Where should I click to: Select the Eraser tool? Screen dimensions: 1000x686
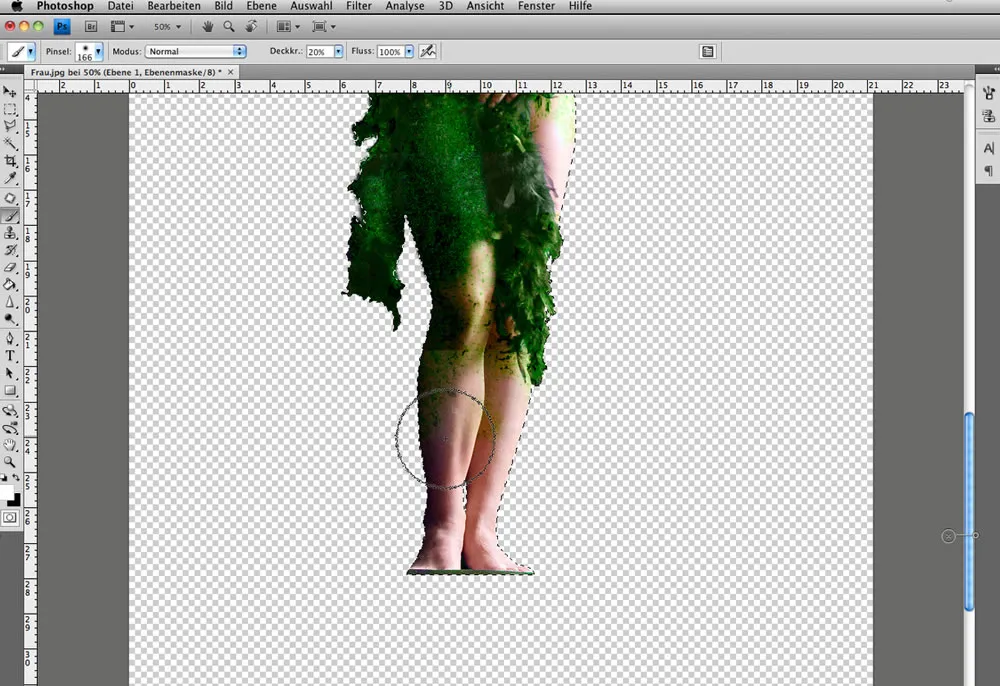[12, 267]
